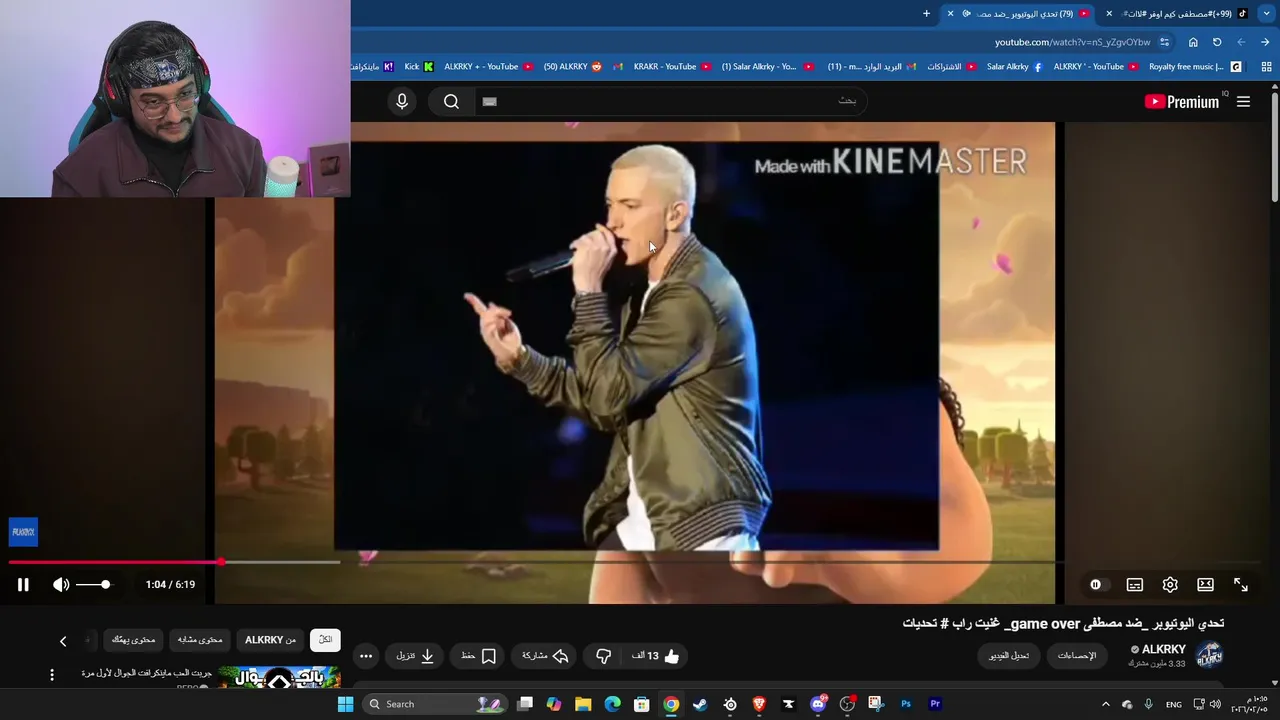The width and height of the screenshot is (1280, 720).
Task: Save the video with حفظ button
Action: [x=478, y=656]
